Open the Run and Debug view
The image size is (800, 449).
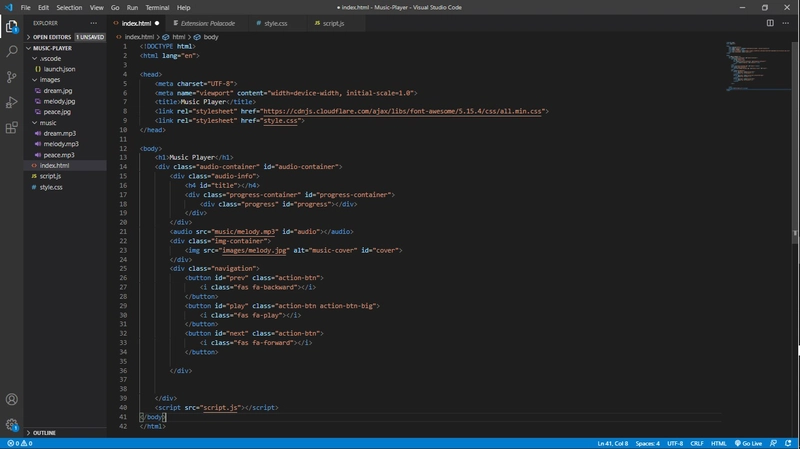coord(12,102)
